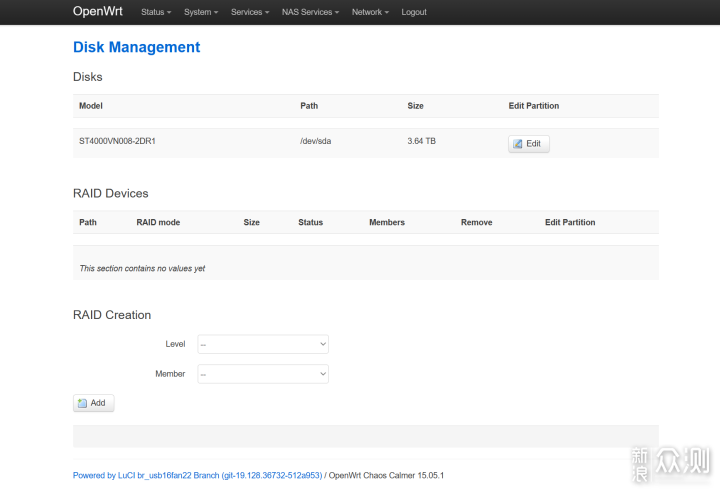Click the Add RAID button

(x=93, y=403)
